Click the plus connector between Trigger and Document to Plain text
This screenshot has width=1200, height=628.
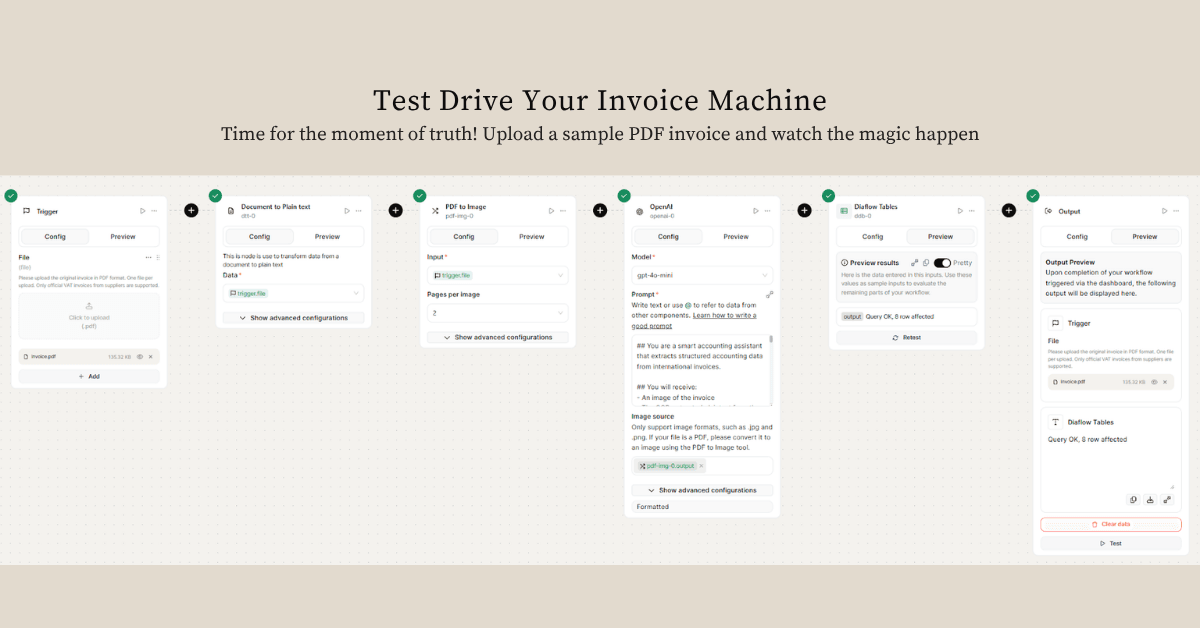click(x=191, y=210)
